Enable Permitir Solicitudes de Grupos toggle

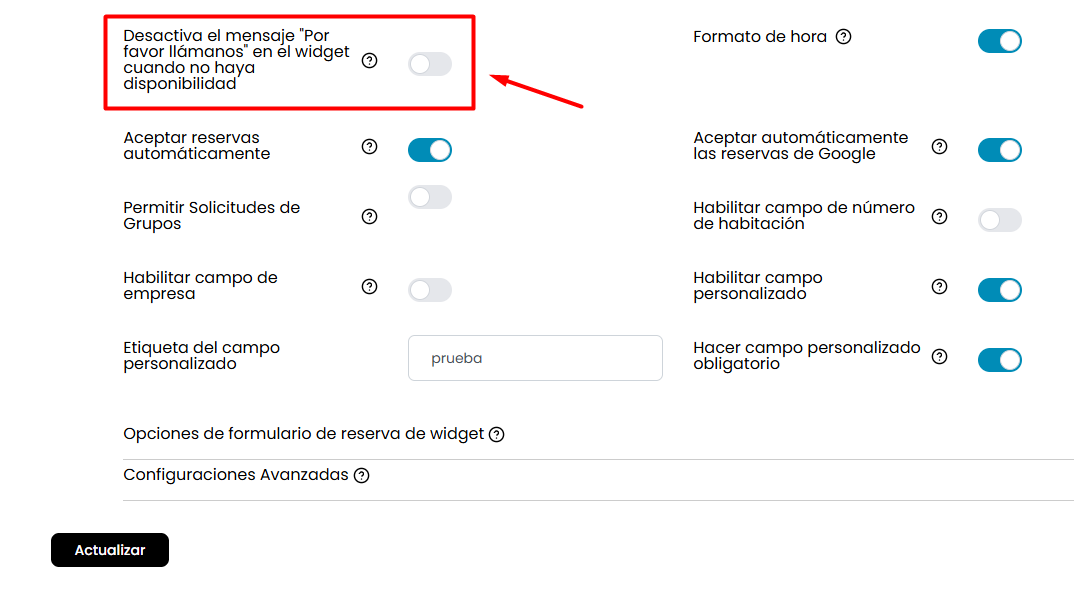point(429,197)
